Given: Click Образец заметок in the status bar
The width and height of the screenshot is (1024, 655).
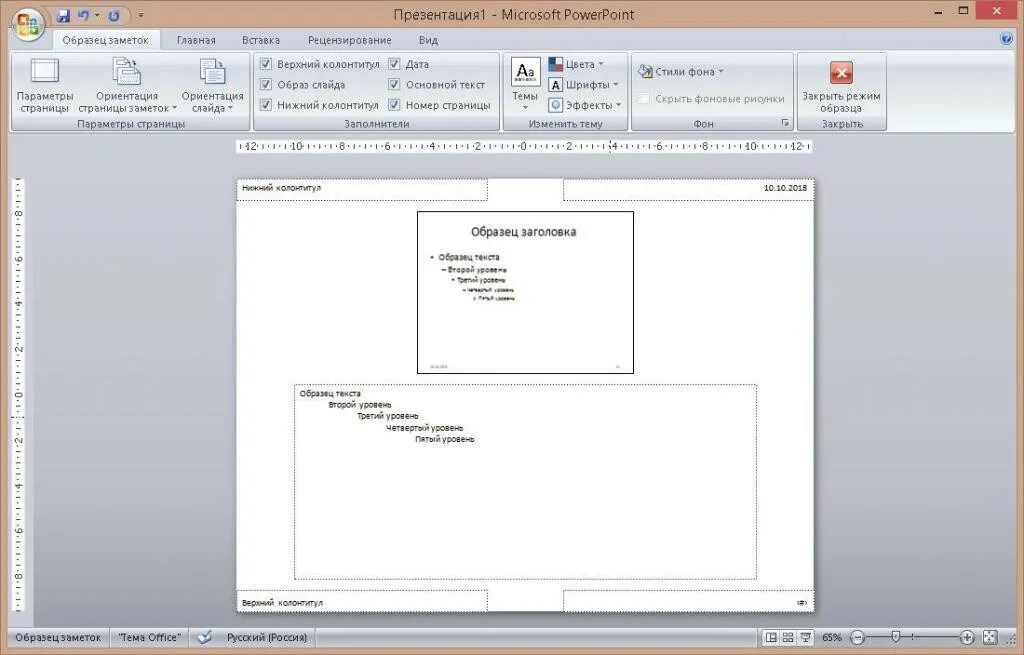Looking at the screenshot, I should (58, 637).
